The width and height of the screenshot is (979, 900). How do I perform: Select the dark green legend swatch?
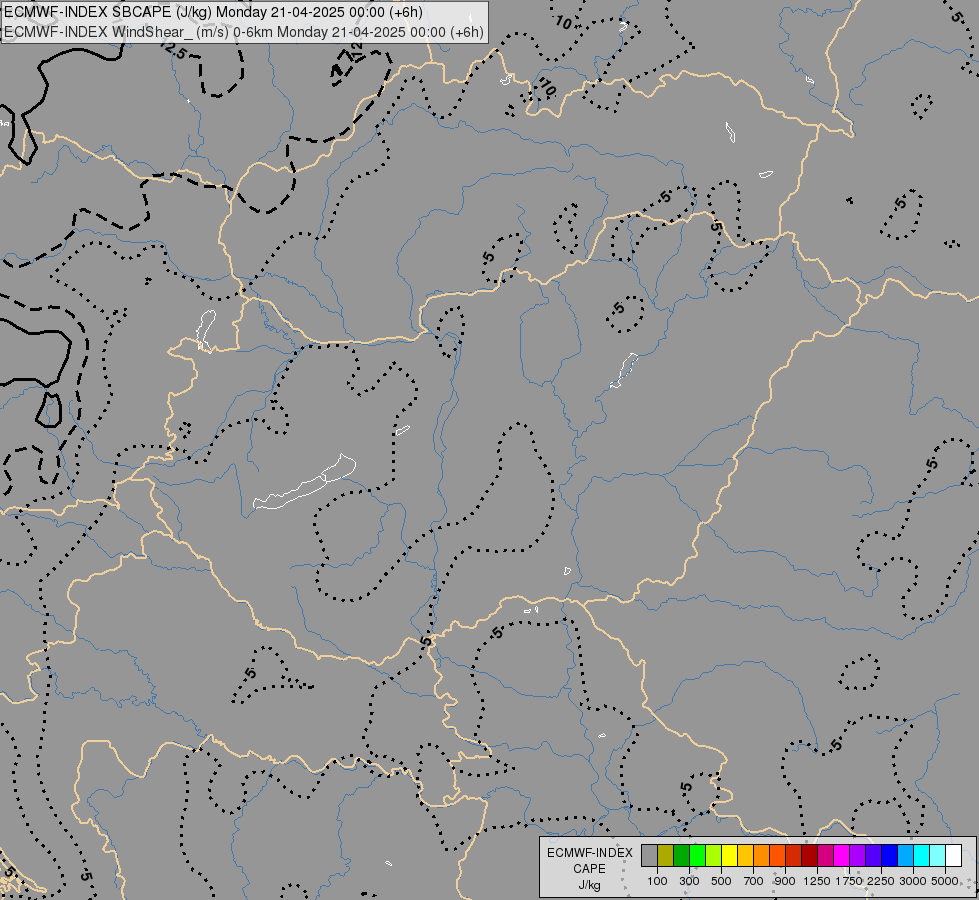pos(681,856)
